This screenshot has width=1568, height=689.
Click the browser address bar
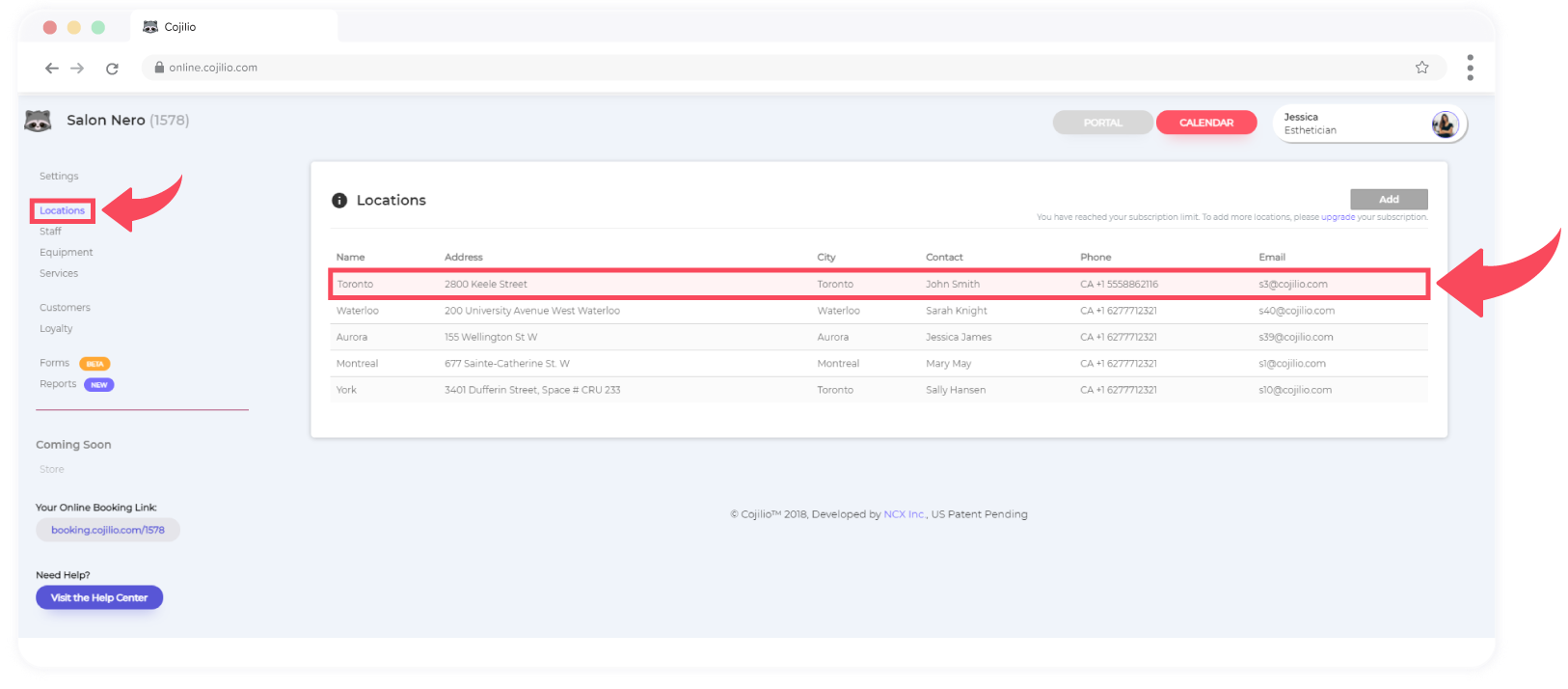771,68
